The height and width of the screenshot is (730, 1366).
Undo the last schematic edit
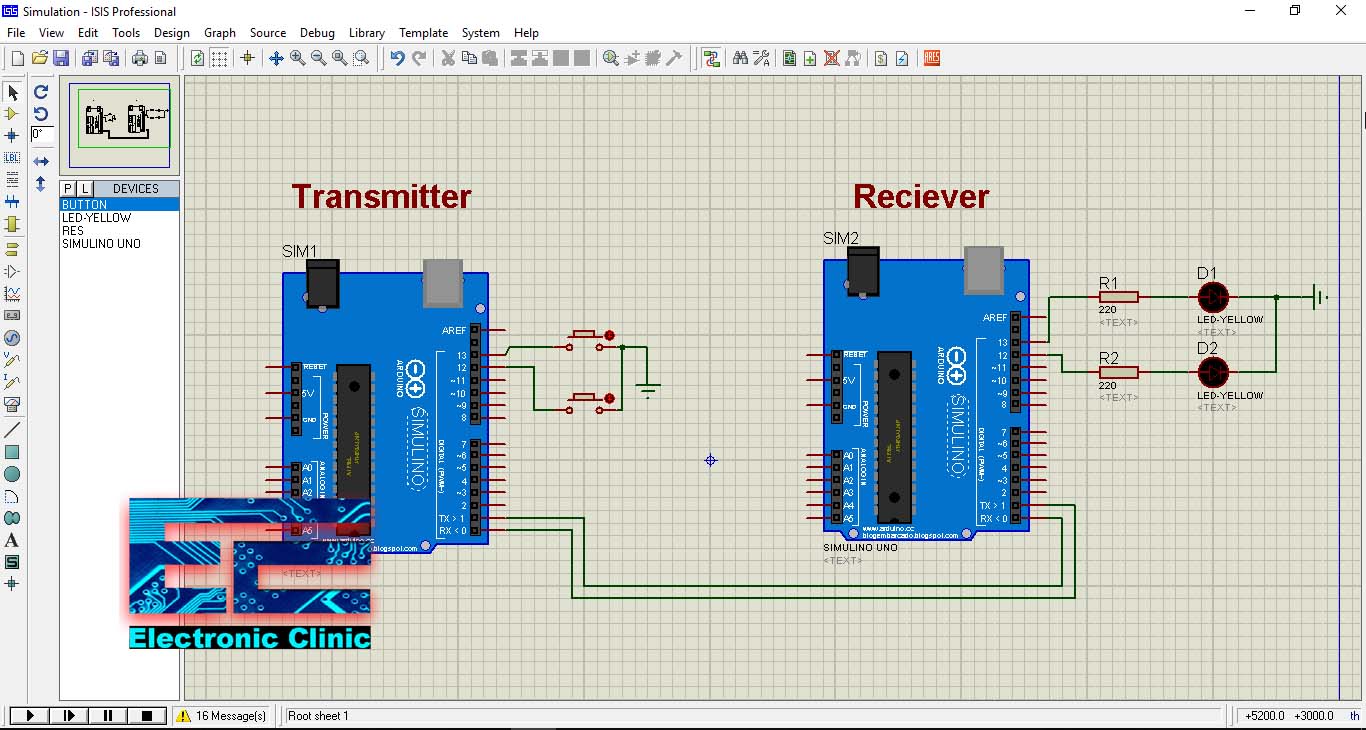tap(398, 58)
